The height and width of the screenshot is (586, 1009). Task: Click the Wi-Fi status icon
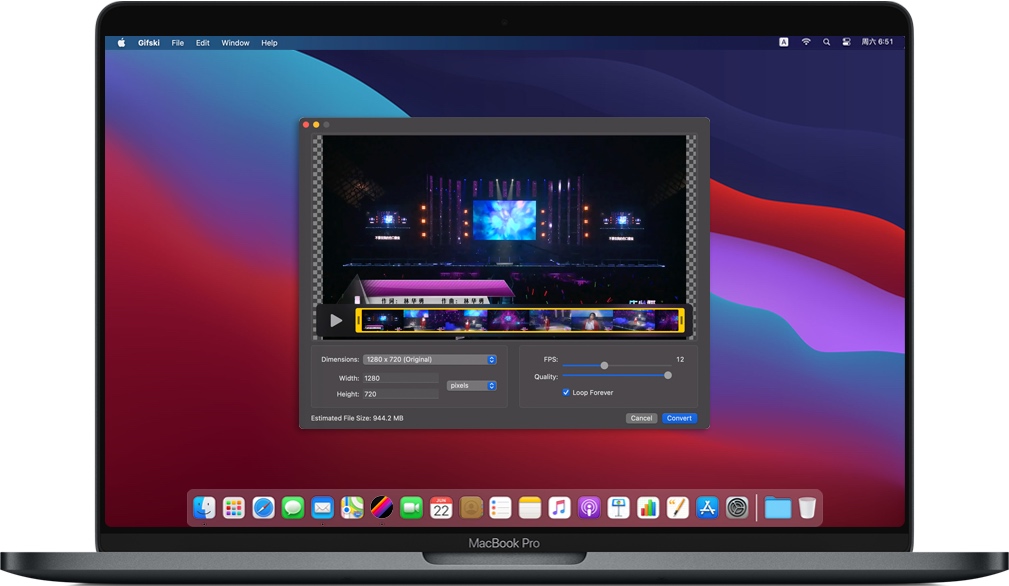[806, 43]
